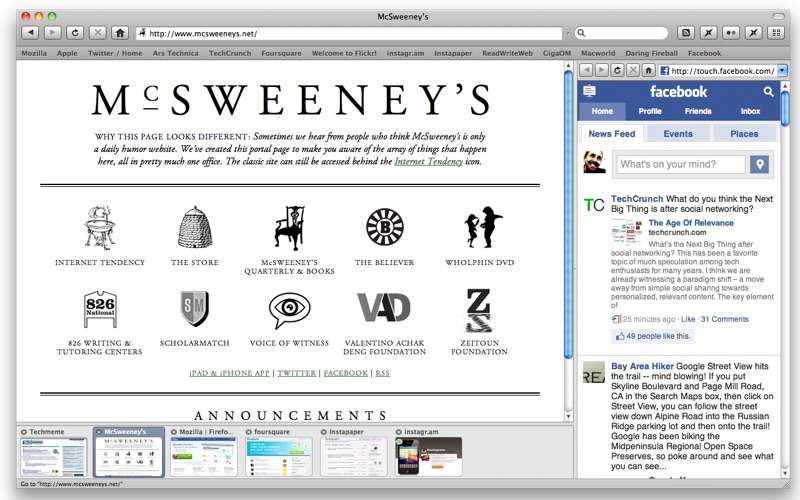This screenshot has width=800, height=500.
Task: Open McSweeney's RSS link
Action: click(x=383, y=373)
